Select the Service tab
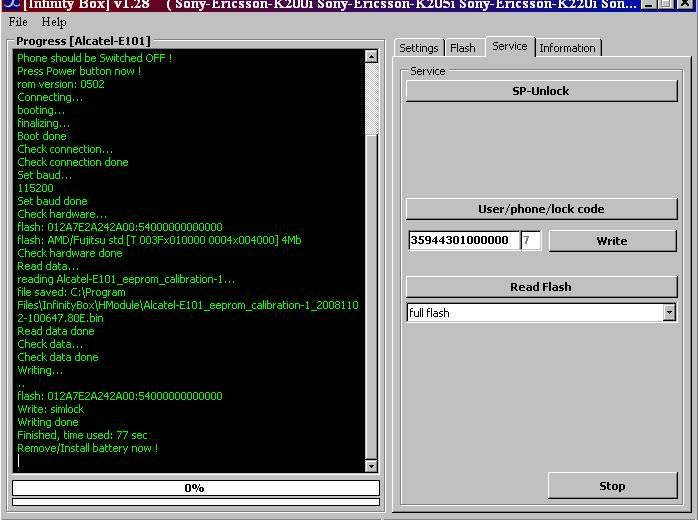The width and height of the screenshot is (698, 520). click(x=510, y=47)
